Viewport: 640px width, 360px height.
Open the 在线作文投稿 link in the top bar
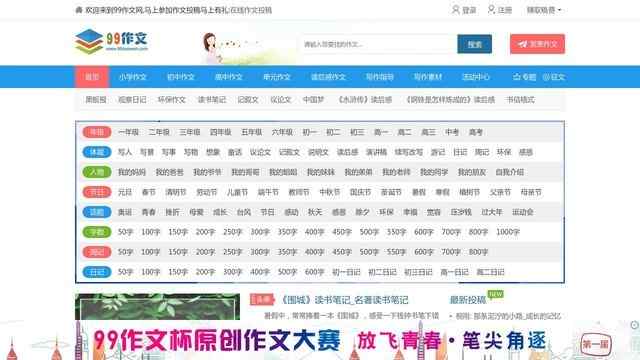251,10
